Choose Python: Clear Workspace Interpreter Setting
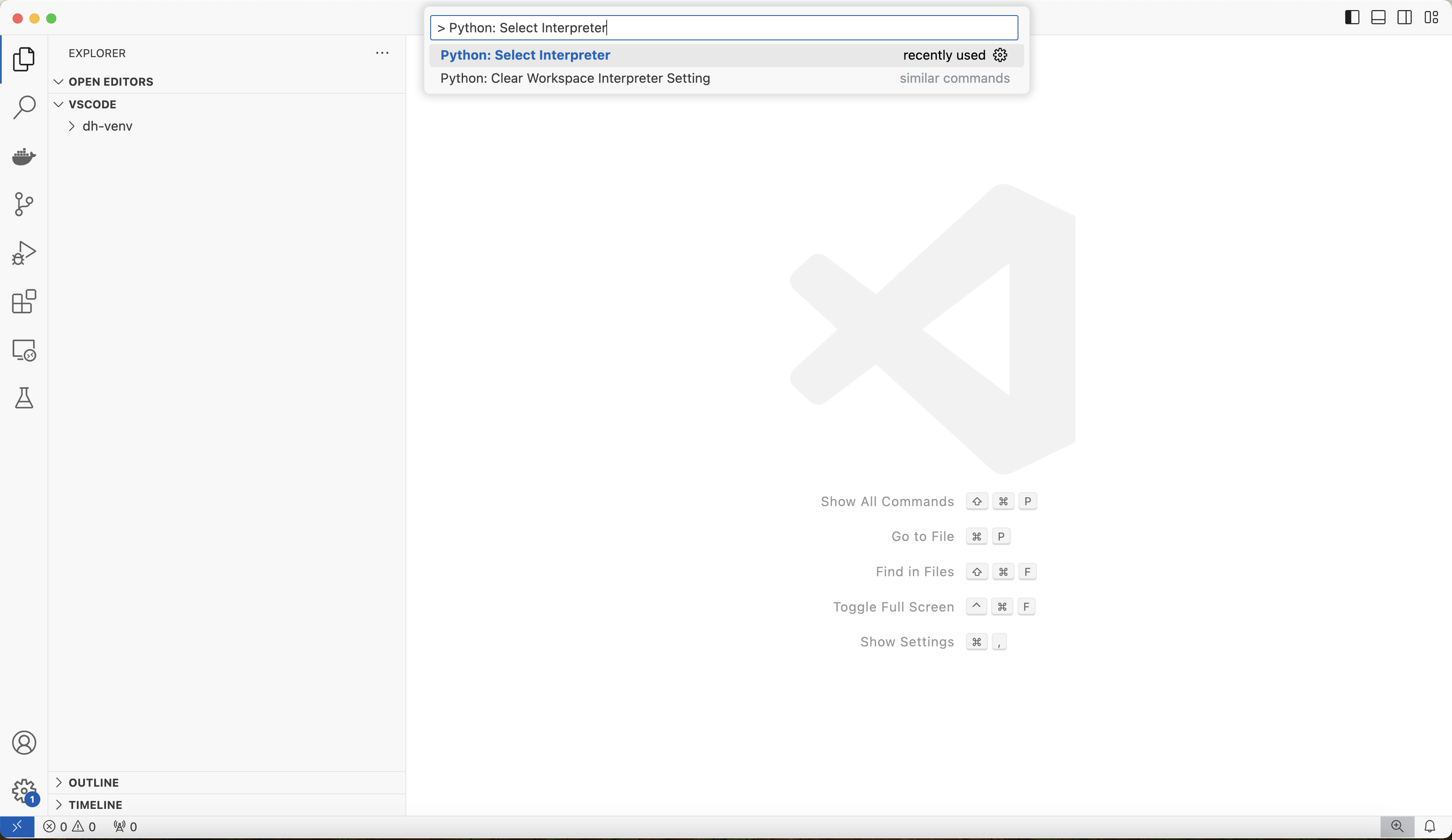The image size is (1452, 840). 574,79
